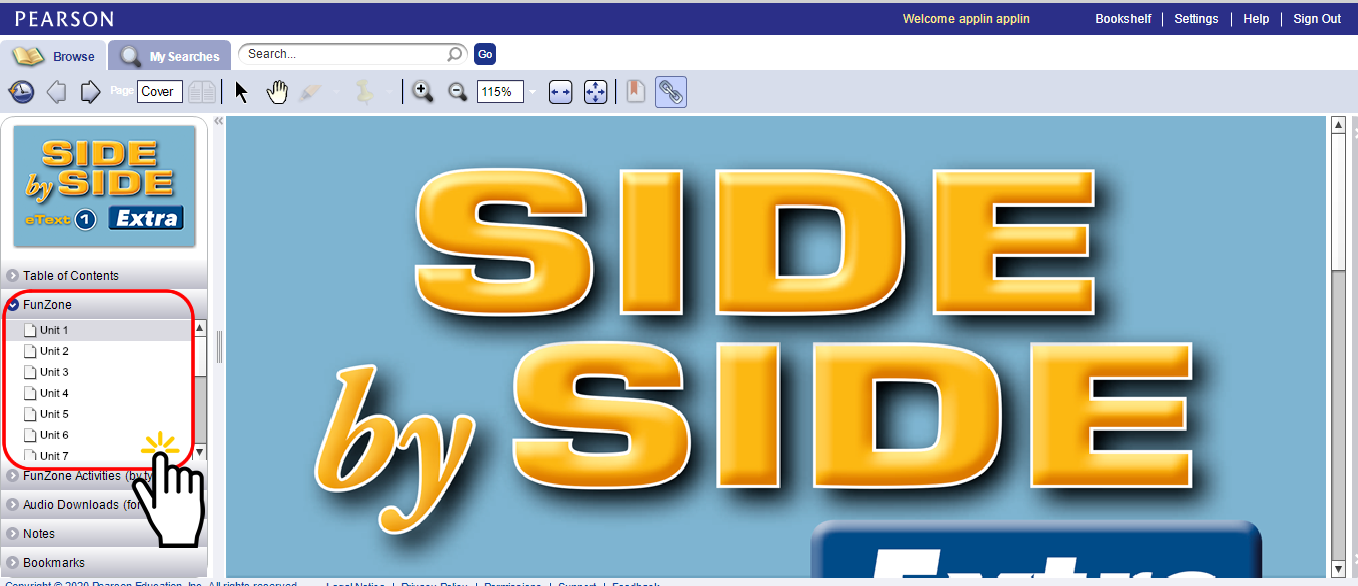Open the page history clock icon
Screen dimensions: 1358x586
pos(21,92)
